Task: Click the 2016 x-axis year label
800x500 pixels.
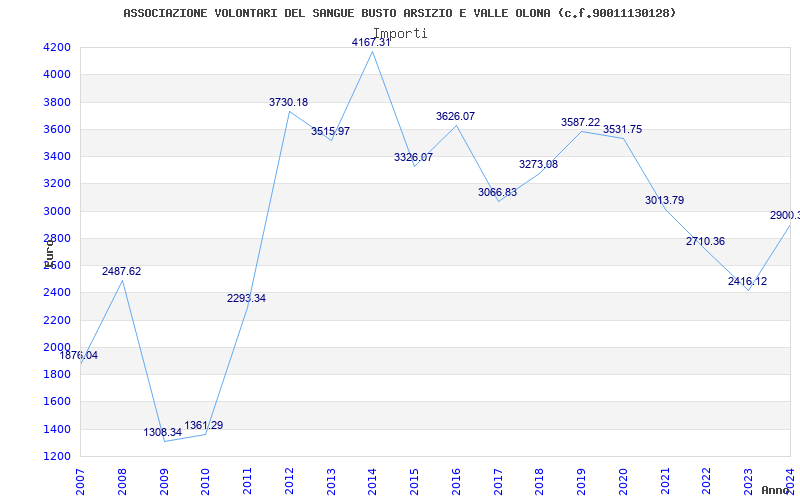Action: [x=456, y=481]
